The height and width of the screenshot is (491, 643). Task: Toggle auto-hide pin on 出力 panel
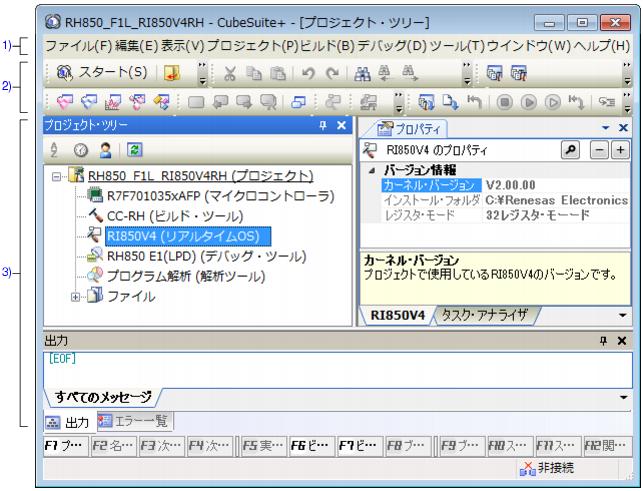(x=601, y=341)
